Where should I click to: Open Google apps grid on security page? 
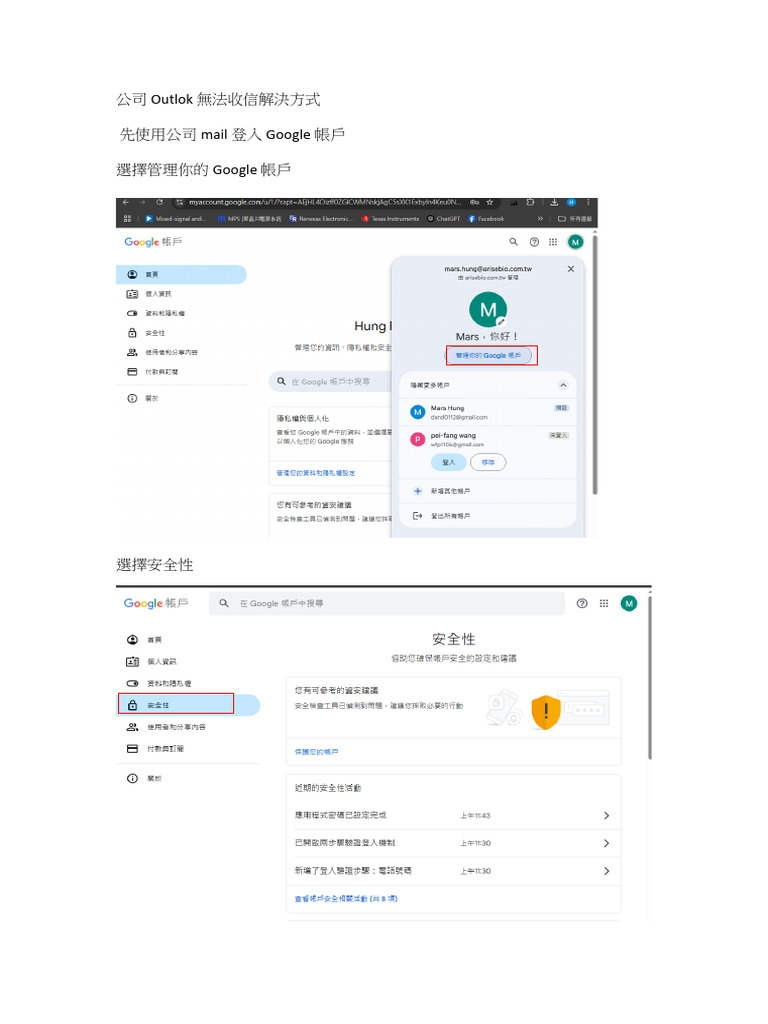[x=604, y=603]
